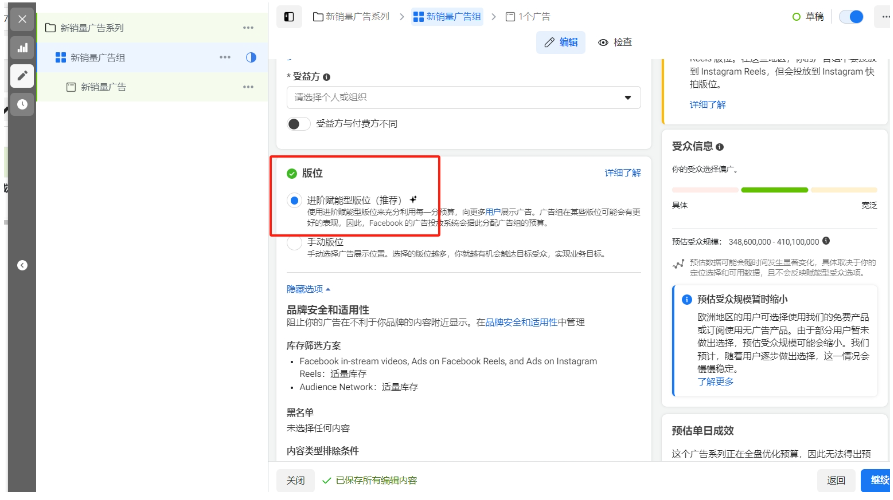Open more options for 新销量广告组 row
The height and width of the screenshot is (500, 893).
225,57
